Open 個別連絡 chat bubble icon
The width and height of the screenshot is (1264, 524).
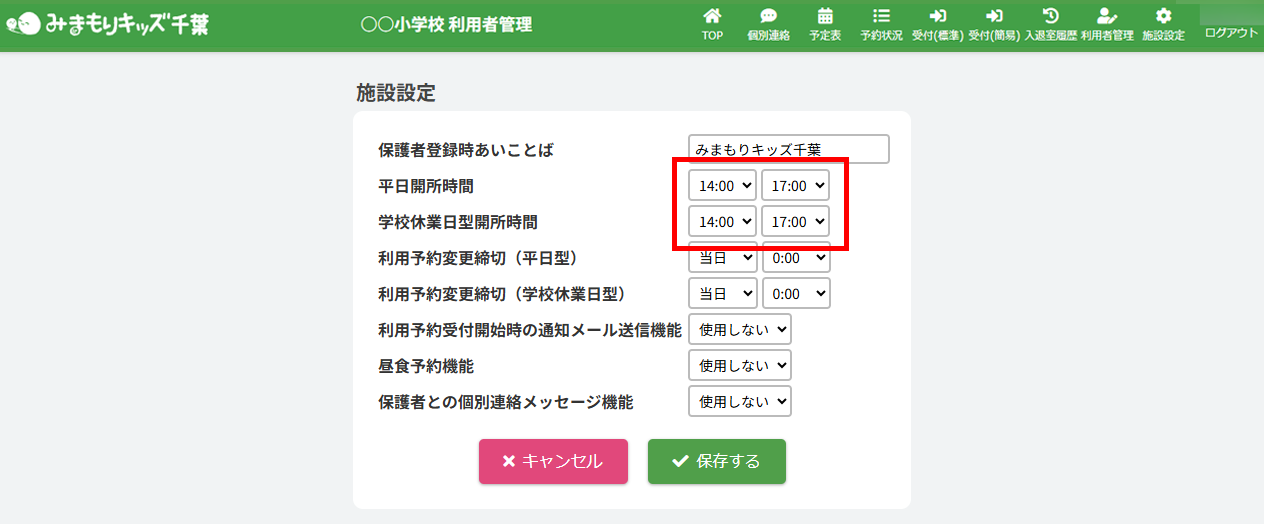point(768,17)
